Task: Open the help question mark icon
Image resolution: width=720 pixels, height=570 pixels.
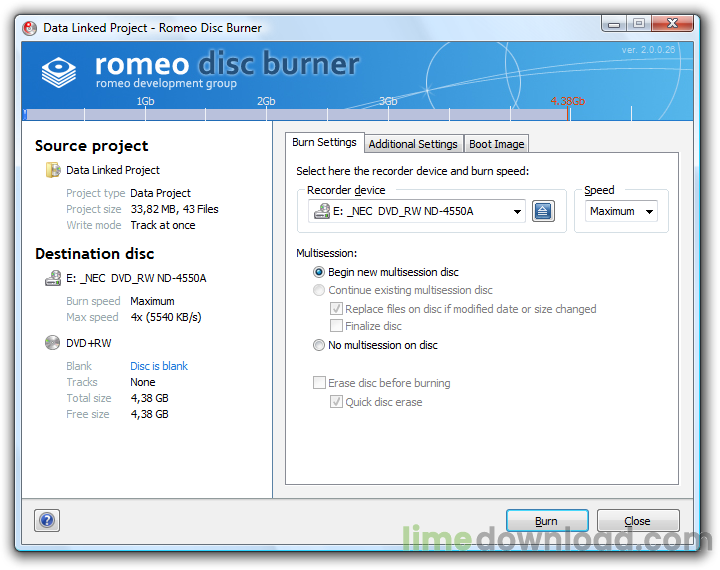Action: tap(47, 520)
